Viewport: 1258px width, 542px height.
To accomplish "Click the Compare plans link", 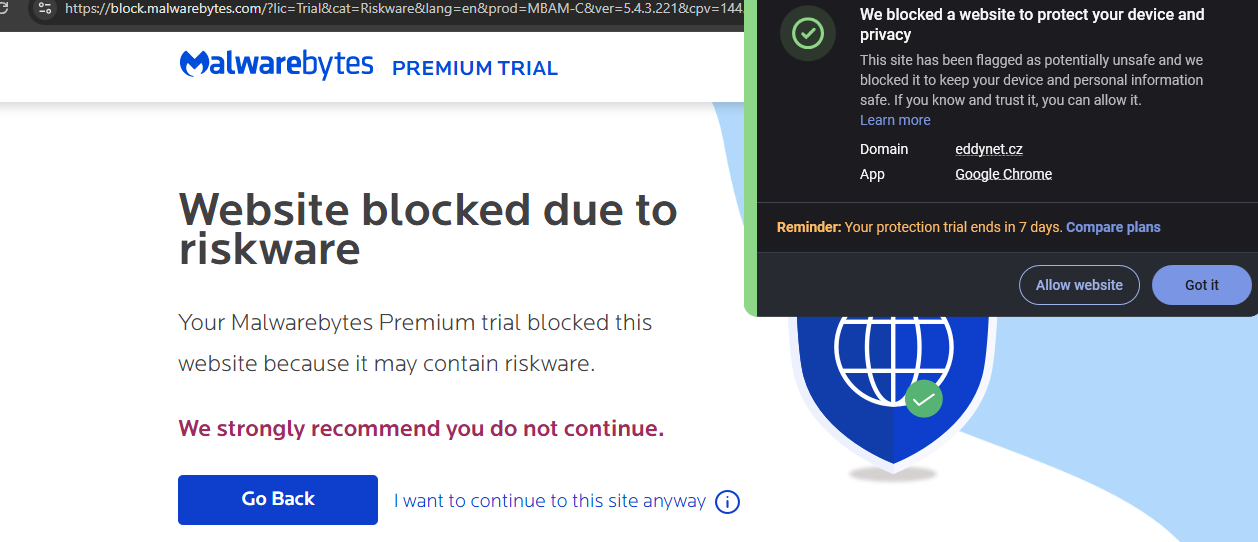I will click(1113, 227).
